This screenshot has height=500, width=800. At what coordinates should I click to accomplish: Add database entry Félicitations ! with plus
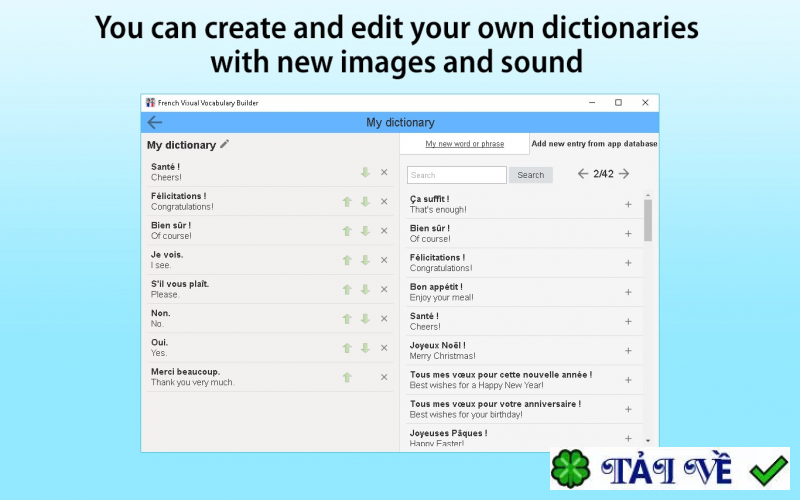(x=629, y=263)
